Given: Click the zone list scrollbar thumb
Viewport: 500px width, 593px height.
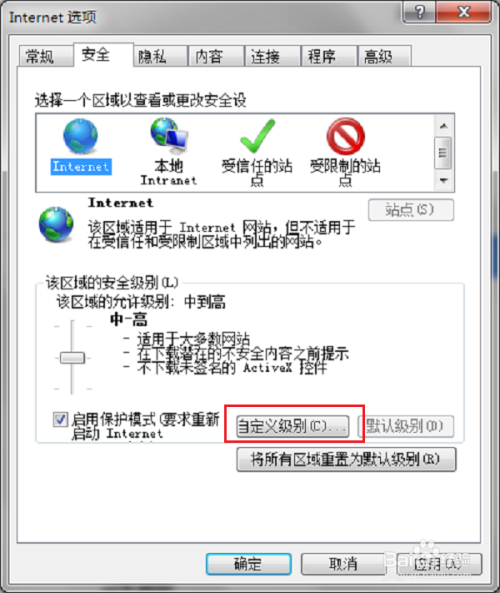Looking at the screenshot, I should coord(443,153).
